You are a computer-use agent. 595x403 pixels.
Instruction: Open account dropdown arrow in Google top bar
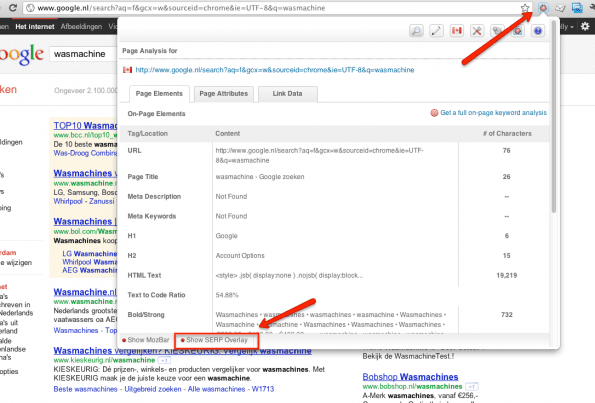point(571,27)
